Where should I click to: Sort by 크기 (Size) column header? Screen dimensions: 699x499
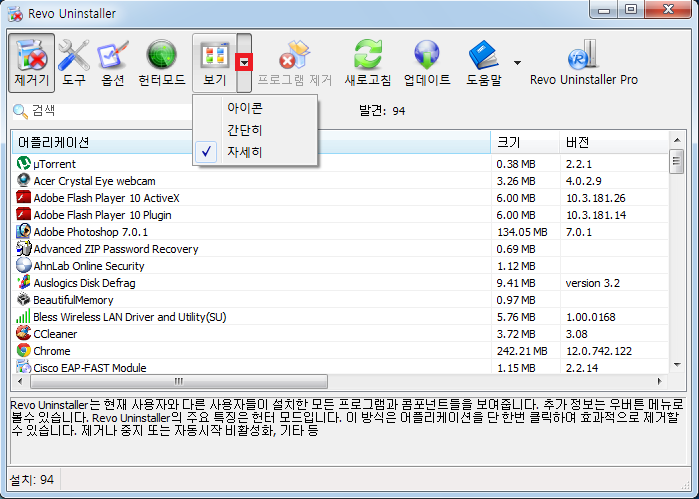[x=525, y=142]
